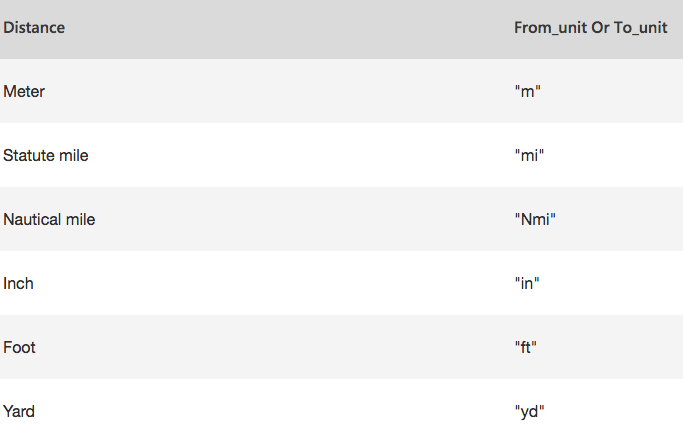Viewport: 683px width, 440px height.
Task: Click the "mi" unit code
Action: [529, 156]
